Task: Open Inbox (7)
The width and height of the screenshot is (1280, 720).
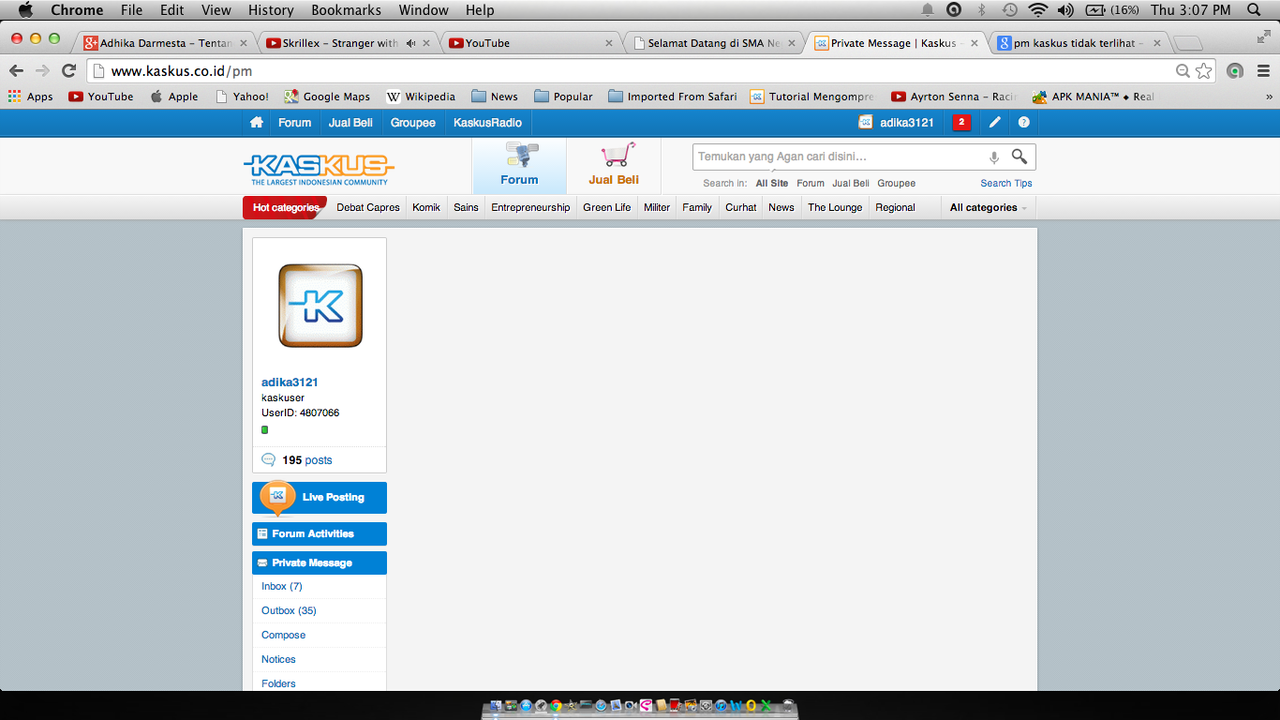Action: tap(282, 586)
